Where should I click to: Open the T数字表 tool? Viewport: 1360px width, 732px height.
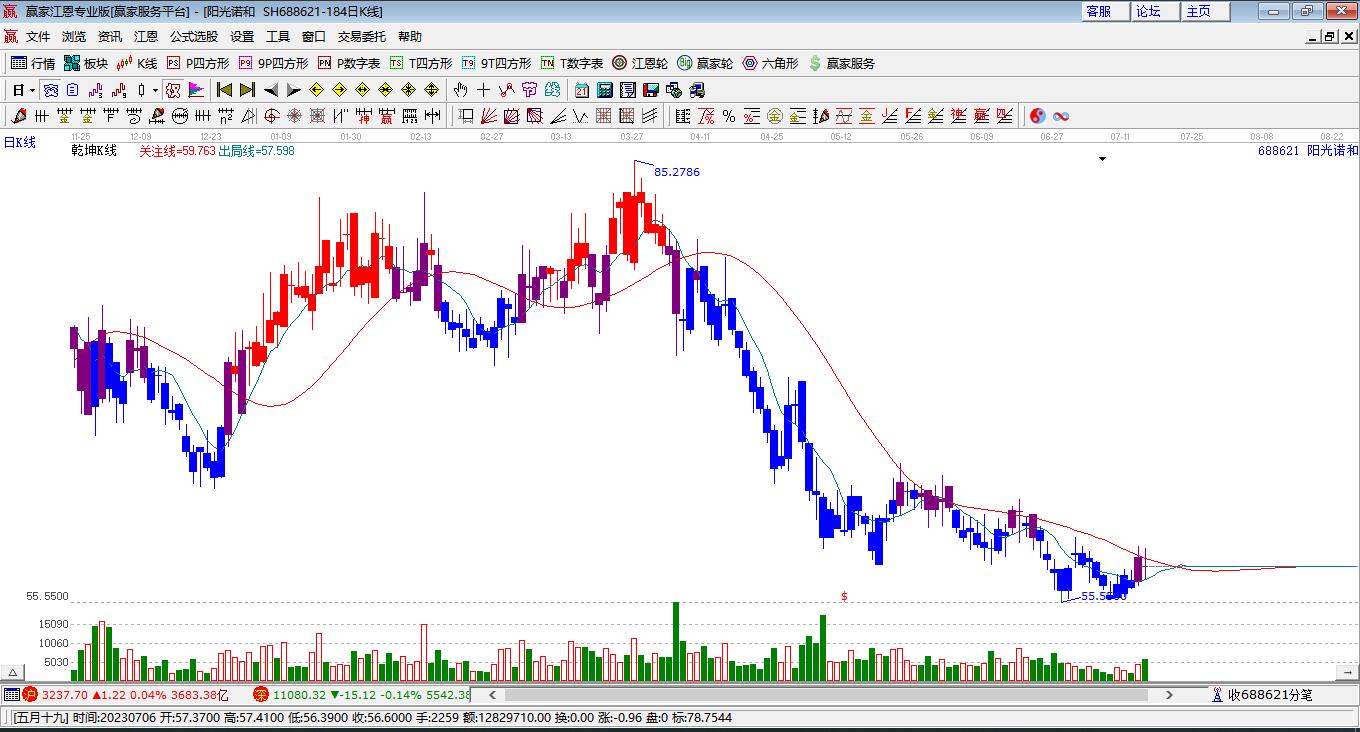pos(572,63)
